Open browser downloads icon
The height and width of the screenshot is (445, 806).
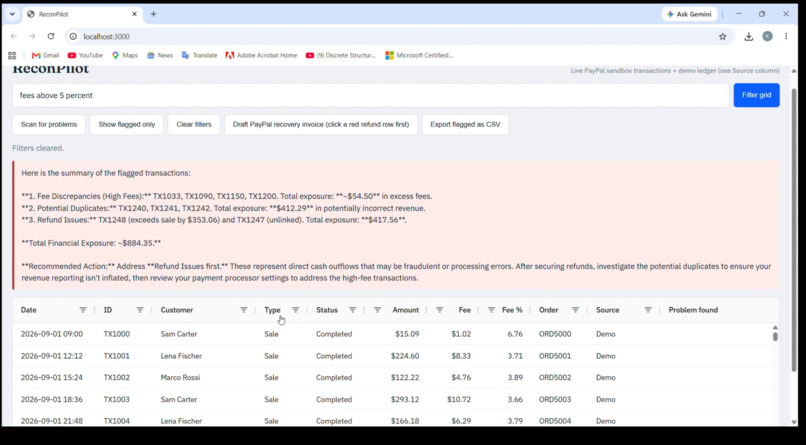[x=748, y=36]
